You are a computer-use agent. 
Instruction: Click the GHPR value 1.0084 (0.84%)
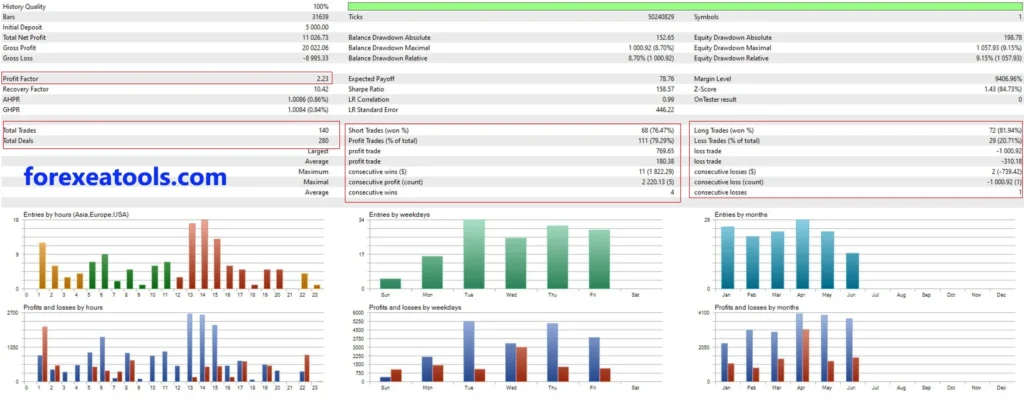tap(308, 110)
